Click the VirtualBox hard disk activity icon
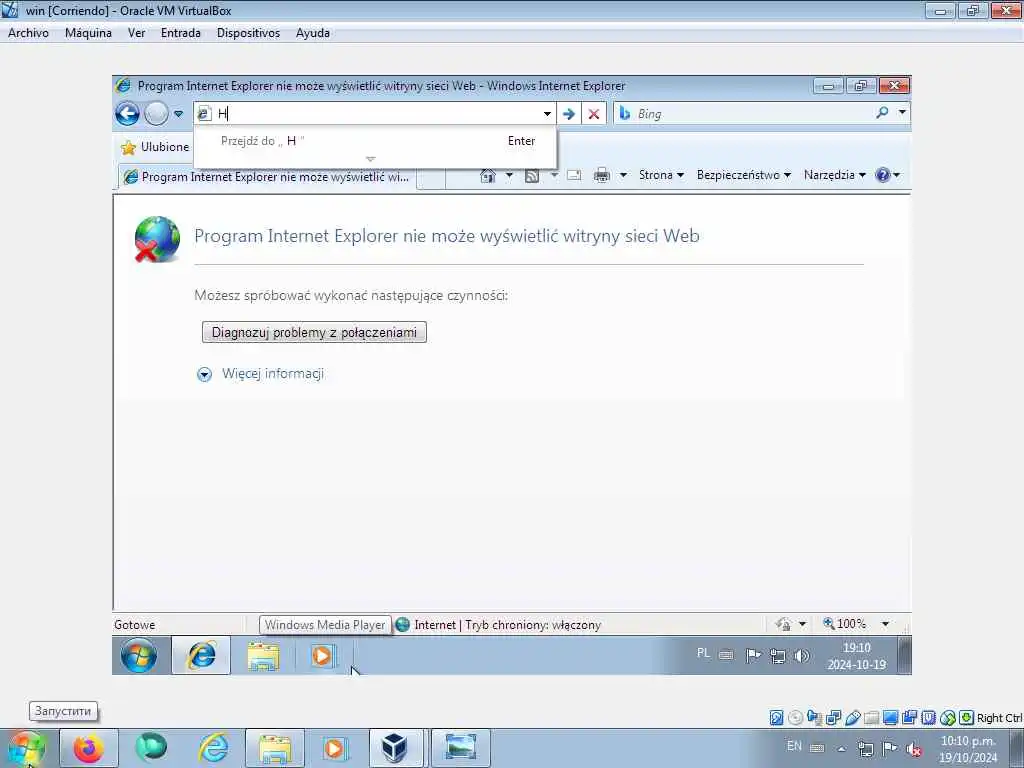 [x=776, y=718]
